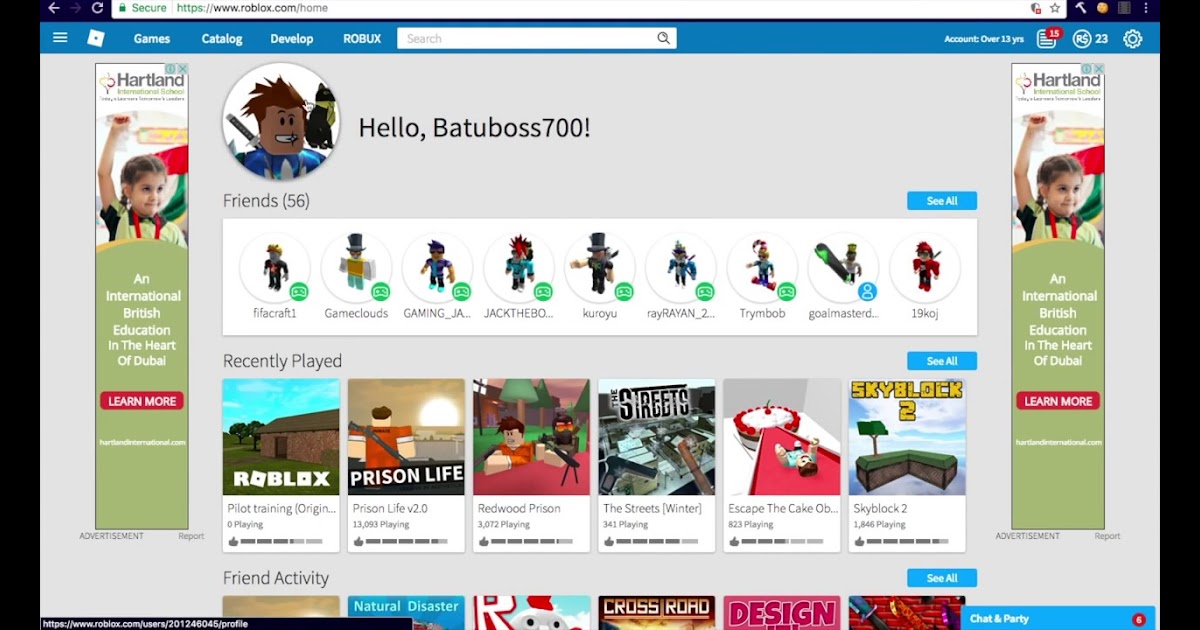Open the settings gear icon
The image size is (1200, 630).
[x=1132, y=39]
